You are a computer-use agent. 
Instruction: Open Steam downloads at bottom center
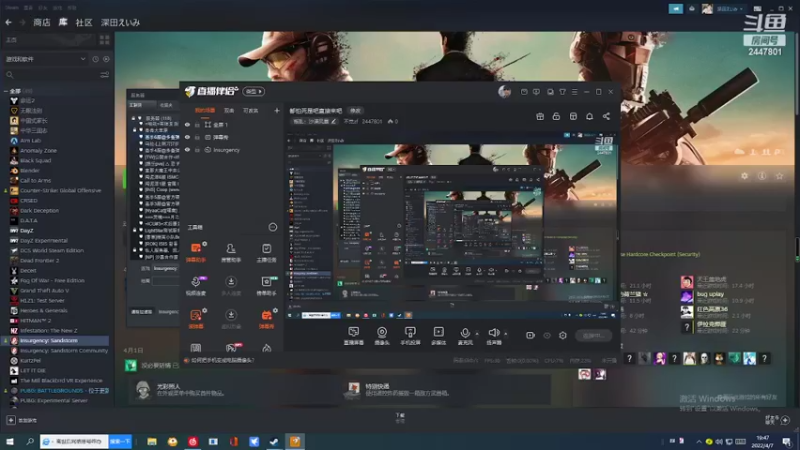[x=400, y=418]
